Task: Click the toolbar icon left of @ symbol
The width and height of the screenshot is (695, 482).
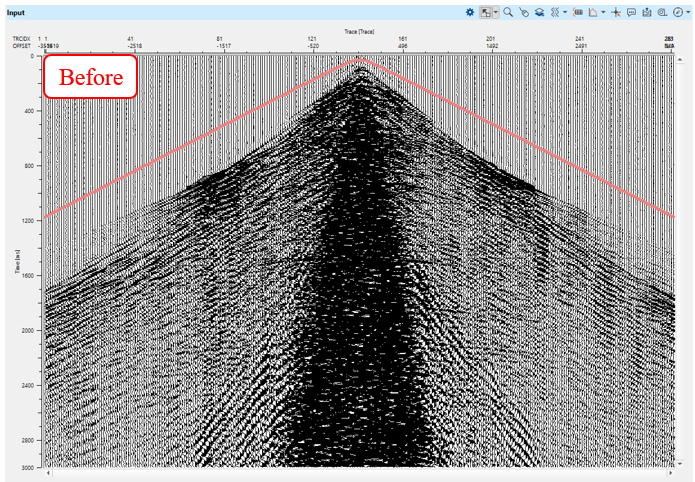Action: click(647, 12)
